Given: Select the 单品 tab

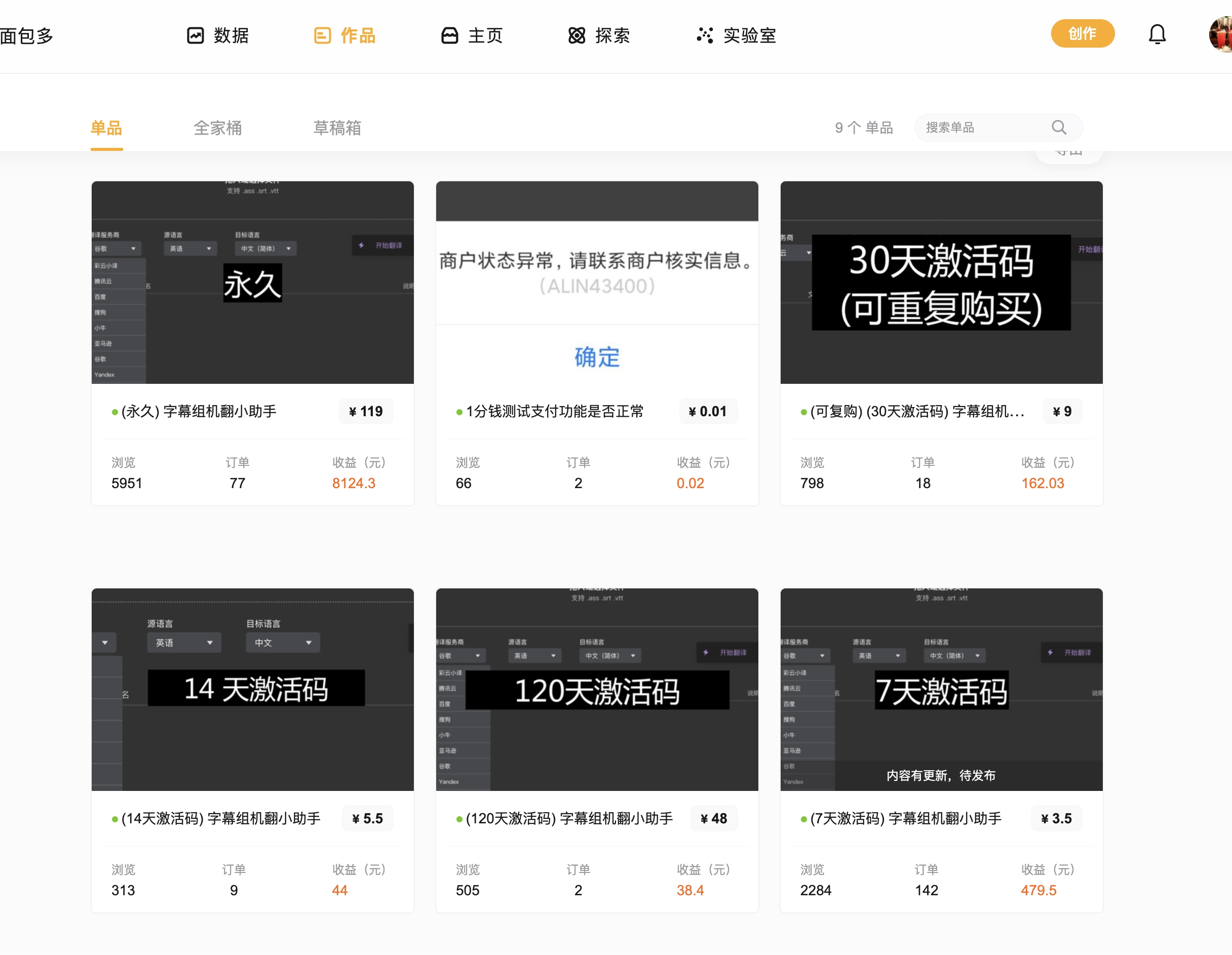Looking at the screenshot, I should pos(106,128).
